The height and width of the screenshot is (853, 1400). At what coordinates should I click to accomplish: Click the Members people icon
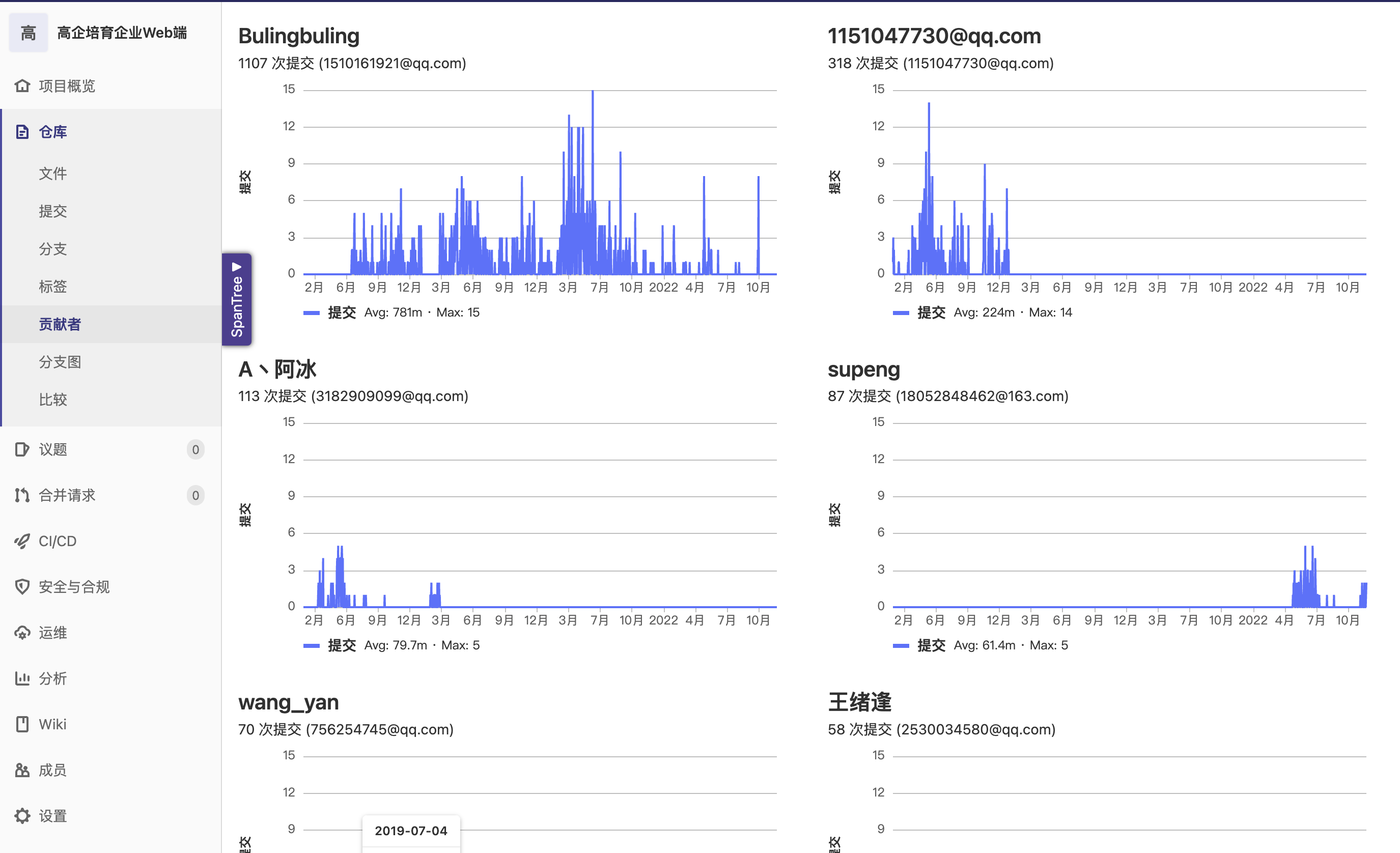tap(22, 770)
